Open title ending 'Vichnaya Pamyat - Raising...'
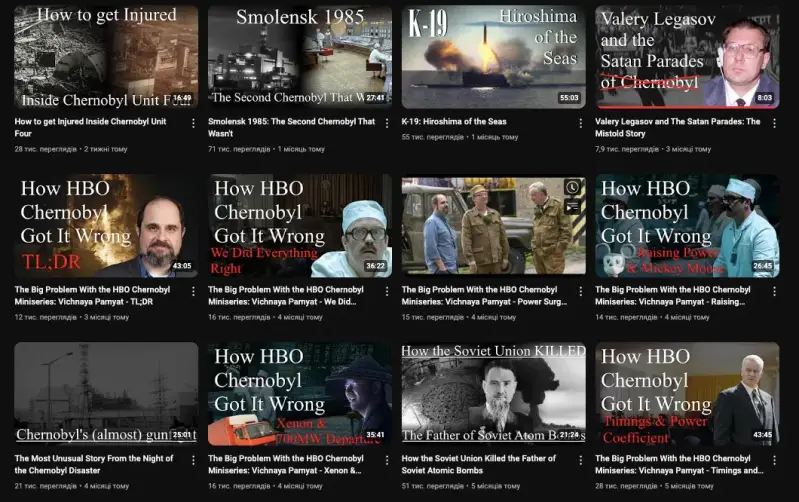799x502 pixels. point(673,296)
